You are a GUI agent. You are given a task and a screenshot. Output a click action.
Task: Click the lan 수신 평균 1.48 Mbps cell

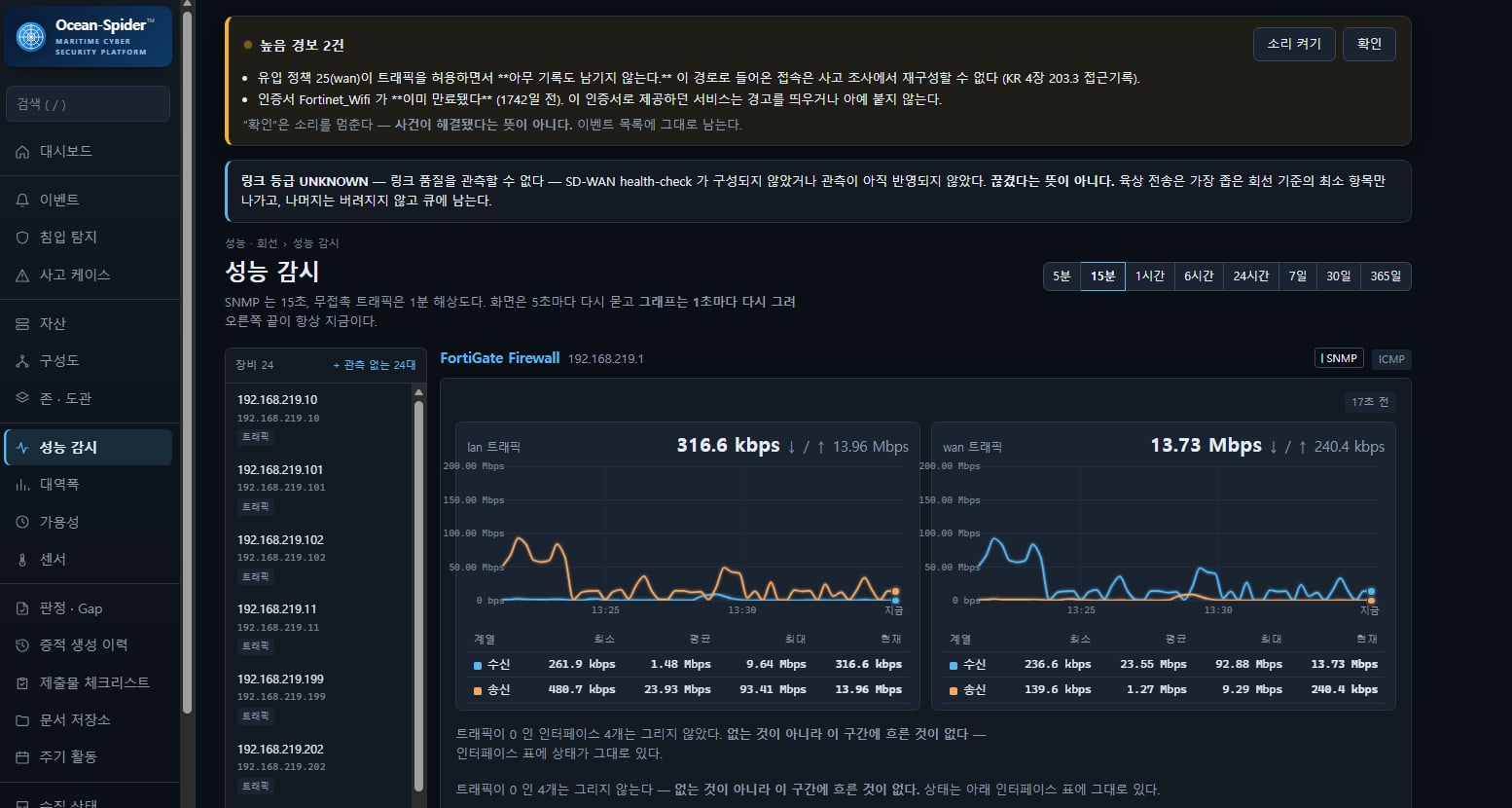tap(680, 665)
